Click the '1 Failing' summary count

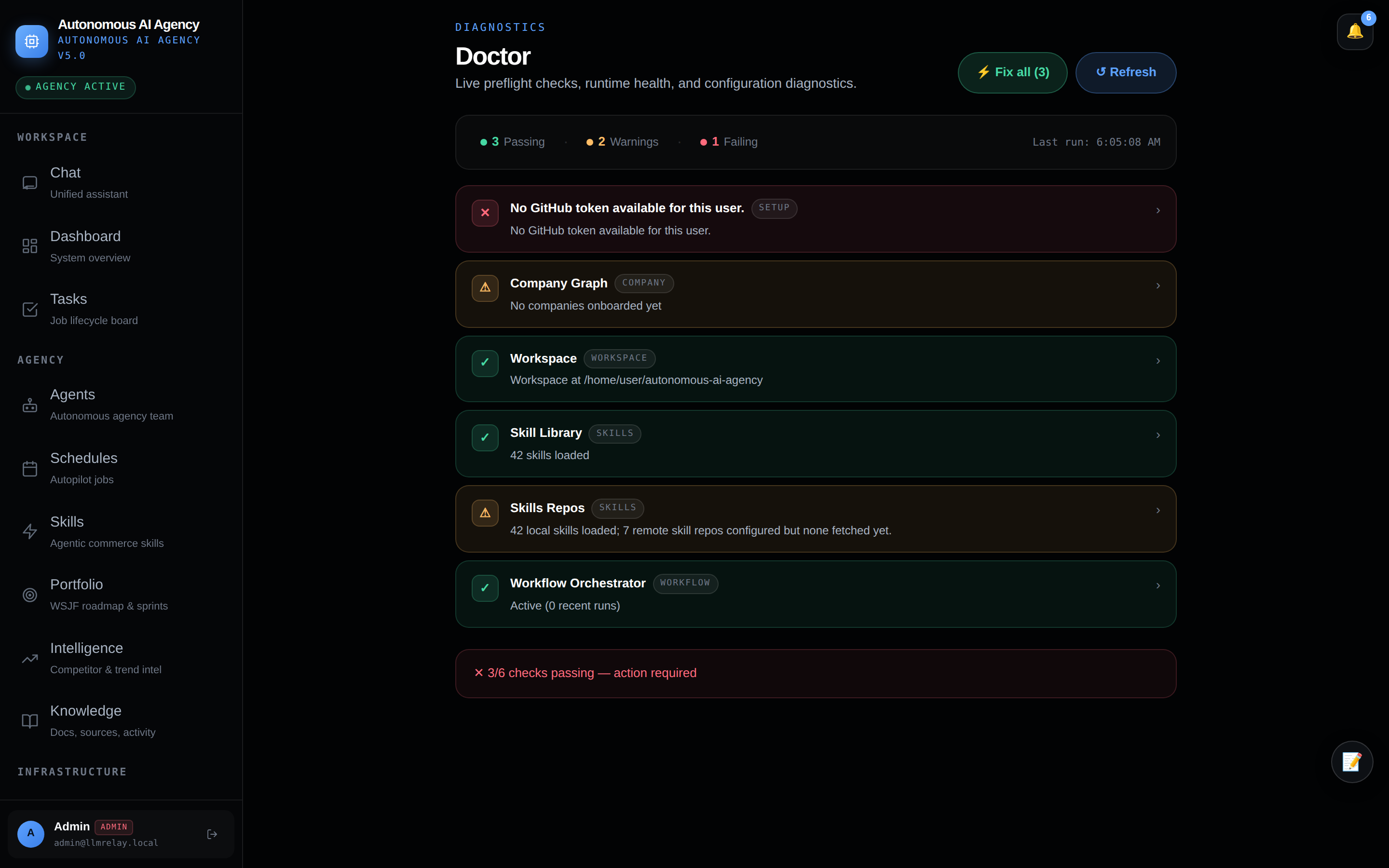pyautogui.click(x=729, y=142)
